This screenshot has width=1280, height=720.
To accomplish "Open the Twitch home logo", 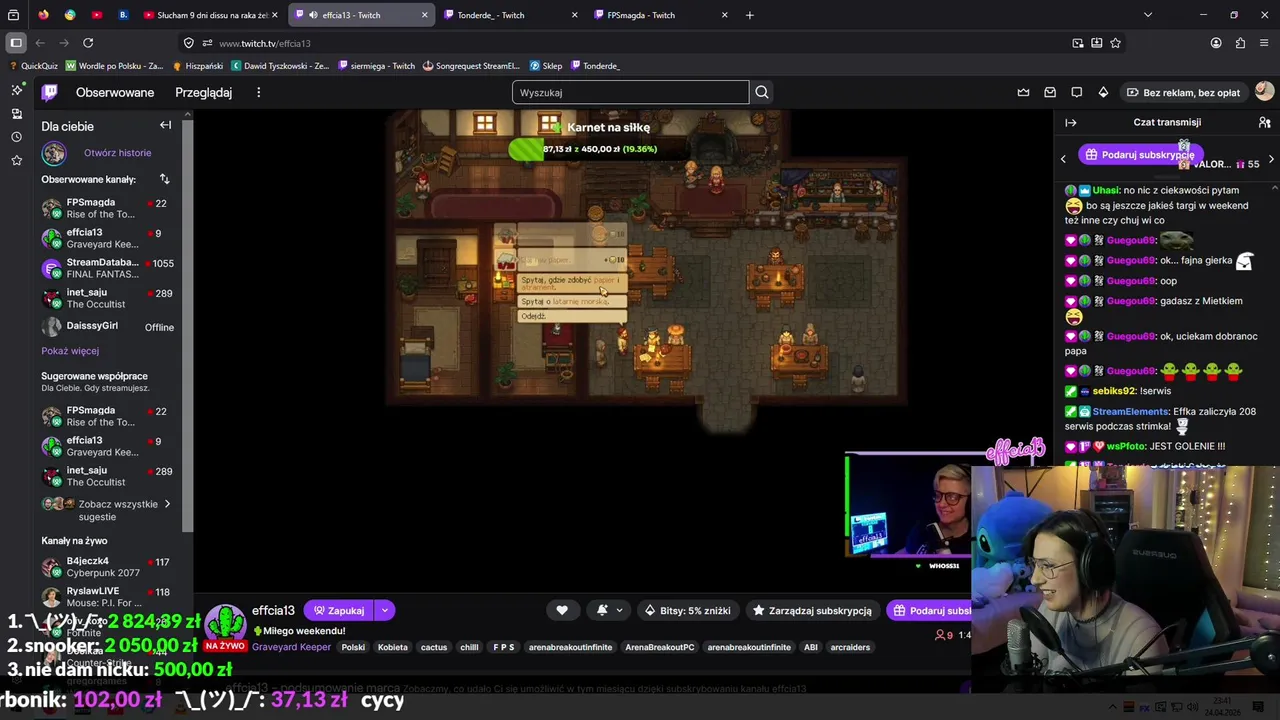I will tap(49, 92).
